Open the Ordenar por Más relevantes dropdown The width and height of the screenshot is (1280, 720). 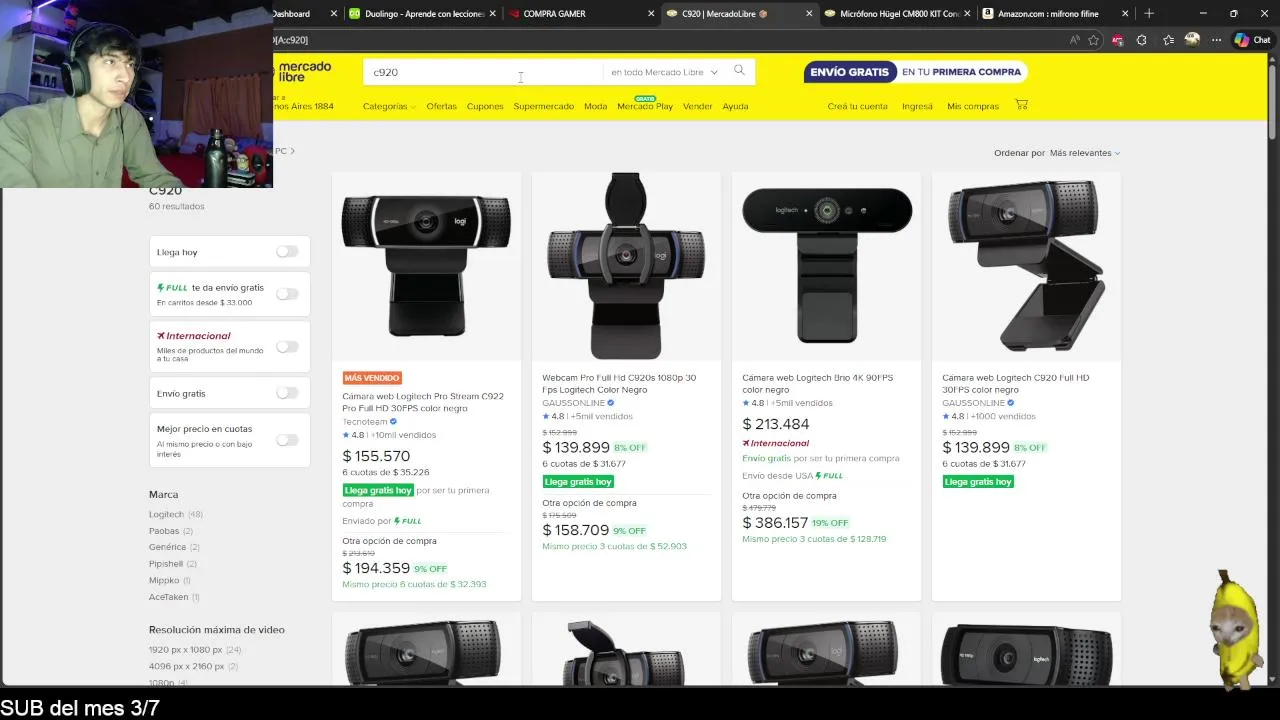[x=1084, y=153]
